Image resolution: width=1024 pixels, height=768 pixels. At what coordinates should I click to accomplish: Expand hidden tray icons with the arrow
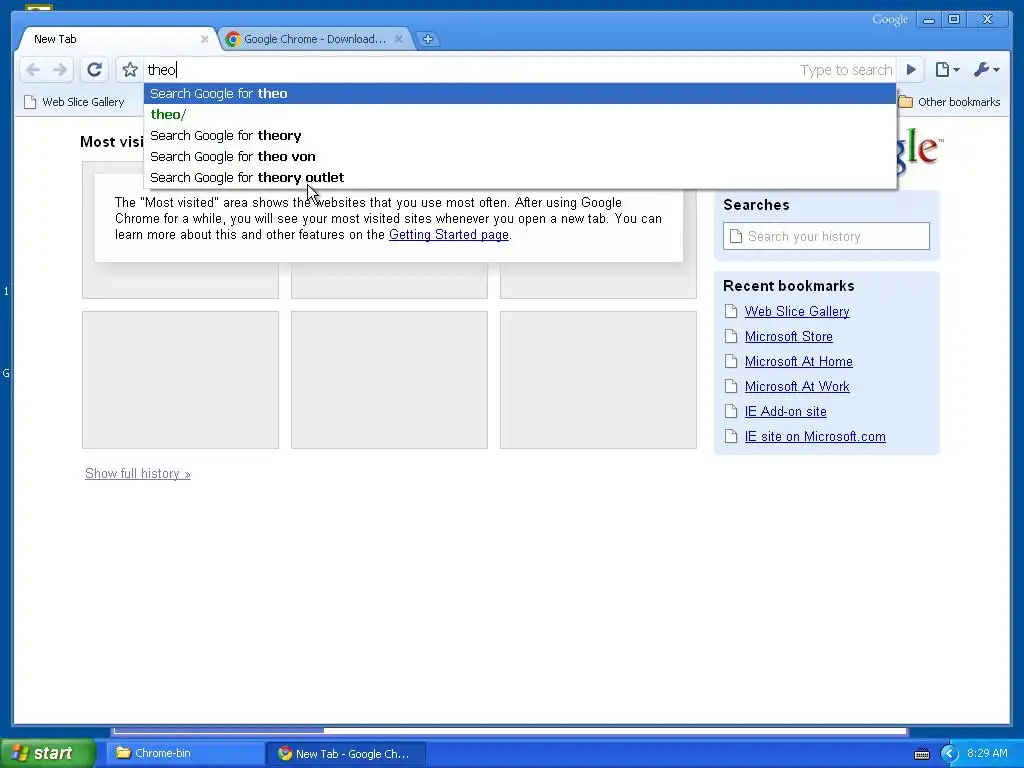pos(949,754)
